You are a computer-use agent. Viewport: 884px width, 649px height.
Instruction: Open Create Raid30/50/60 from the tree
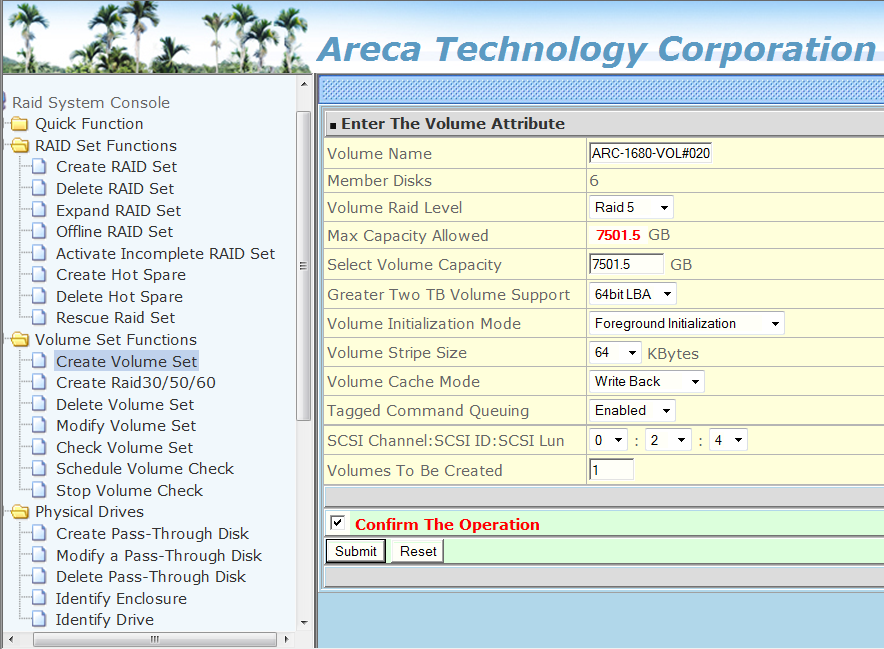(x=135, y=383)
